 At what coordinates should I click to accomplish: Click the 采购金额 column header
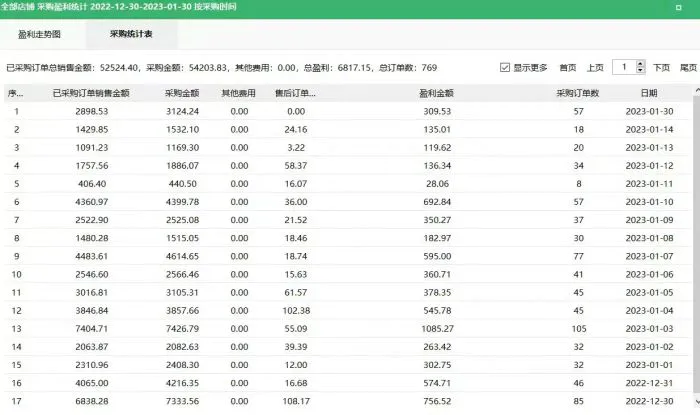[184, 93]
